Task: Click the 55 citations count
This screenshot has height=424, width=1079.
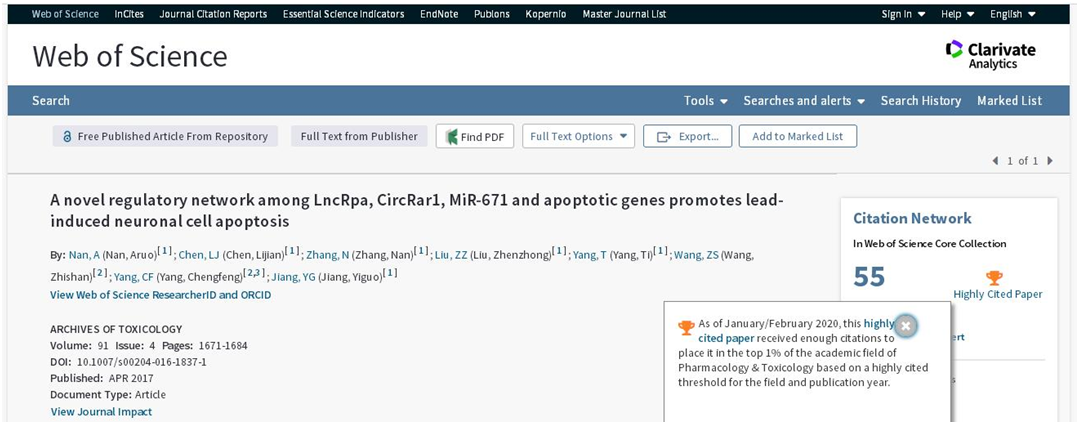Action: (869, 276)
